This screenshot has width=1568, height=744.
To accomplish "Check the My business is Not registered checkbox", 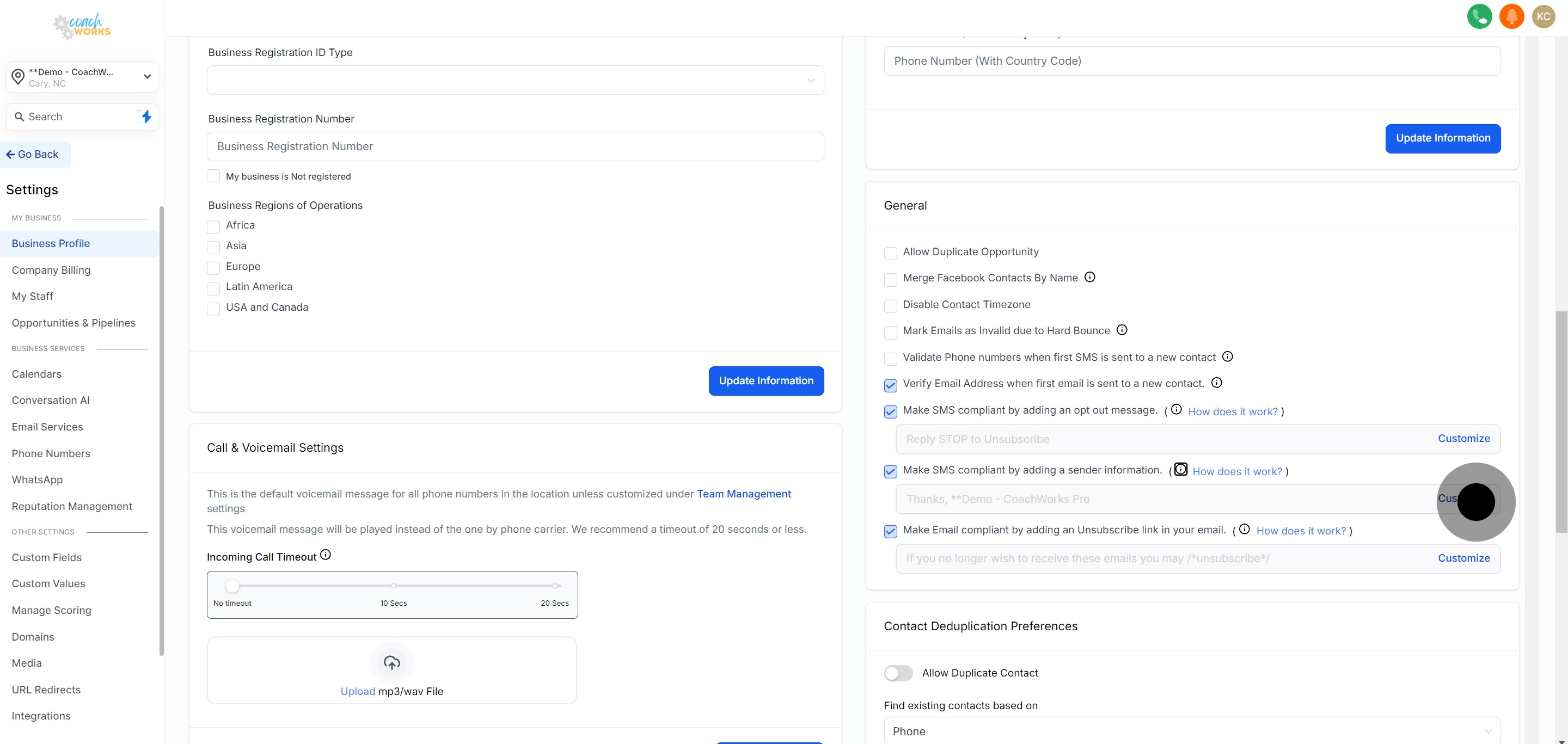I will [x=213, y=176].
